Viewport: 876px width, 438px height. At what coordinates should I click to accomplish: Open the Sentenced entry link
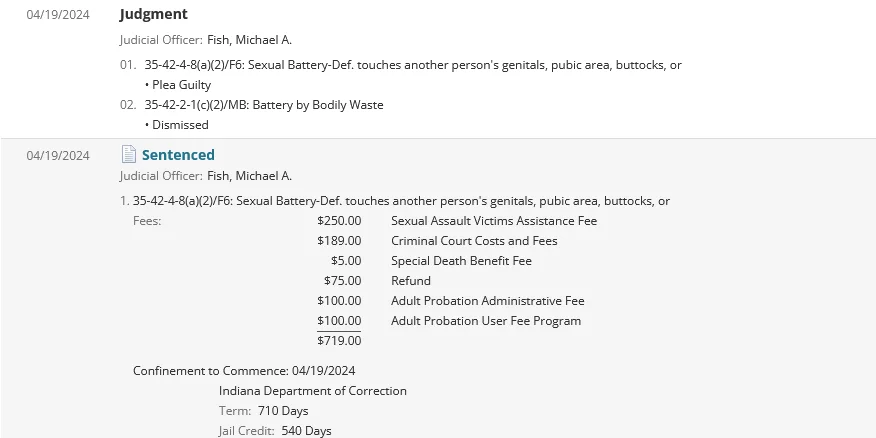pyautogui.click(x=178, y=155)
